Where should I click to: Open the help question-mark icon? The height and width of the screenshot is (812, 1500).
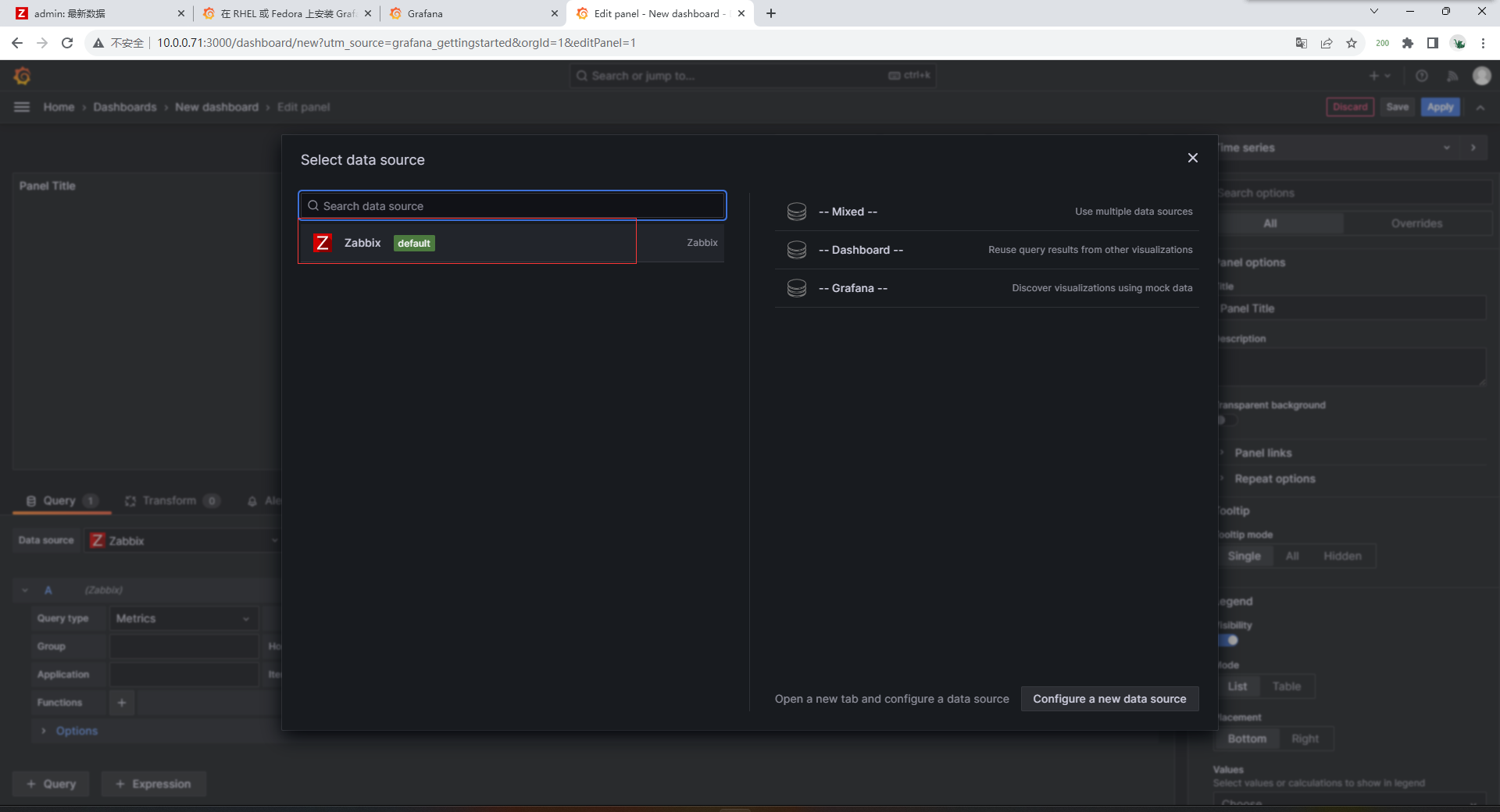pyautogui.click(x=1422, y=76)
